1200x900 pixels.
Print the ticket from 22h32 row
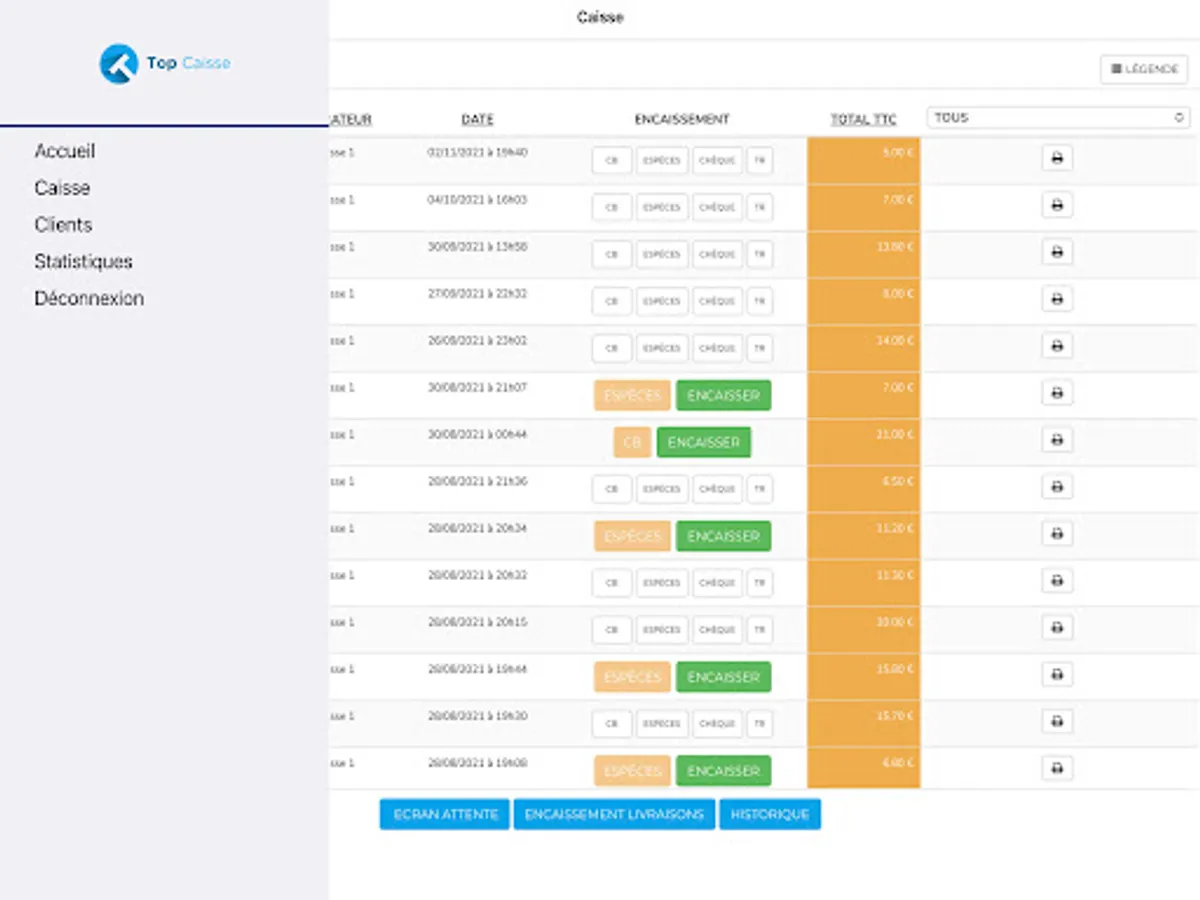(1057, 299)
